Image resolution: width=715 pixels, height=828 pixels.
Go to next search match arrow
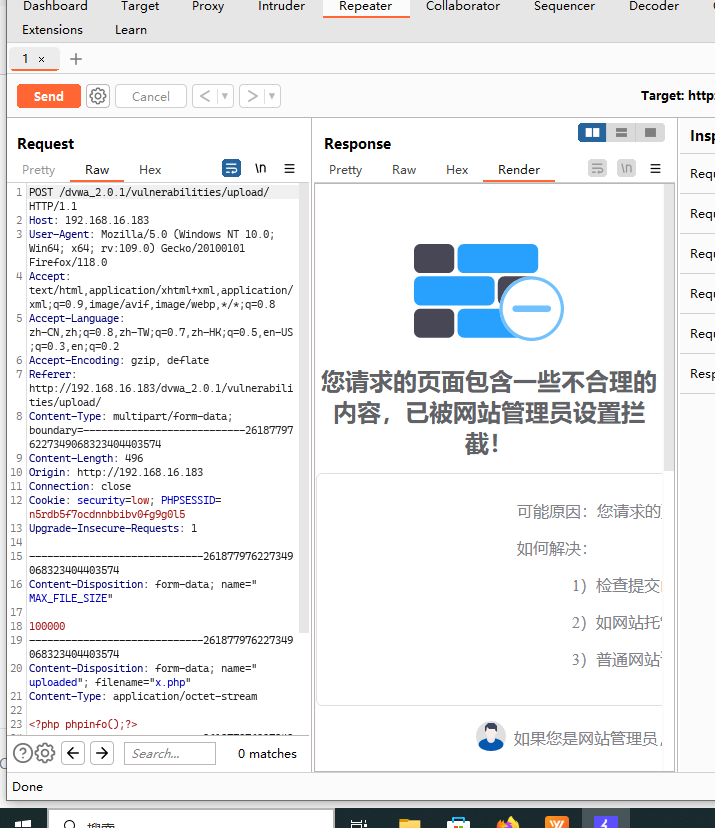(102, 753)
